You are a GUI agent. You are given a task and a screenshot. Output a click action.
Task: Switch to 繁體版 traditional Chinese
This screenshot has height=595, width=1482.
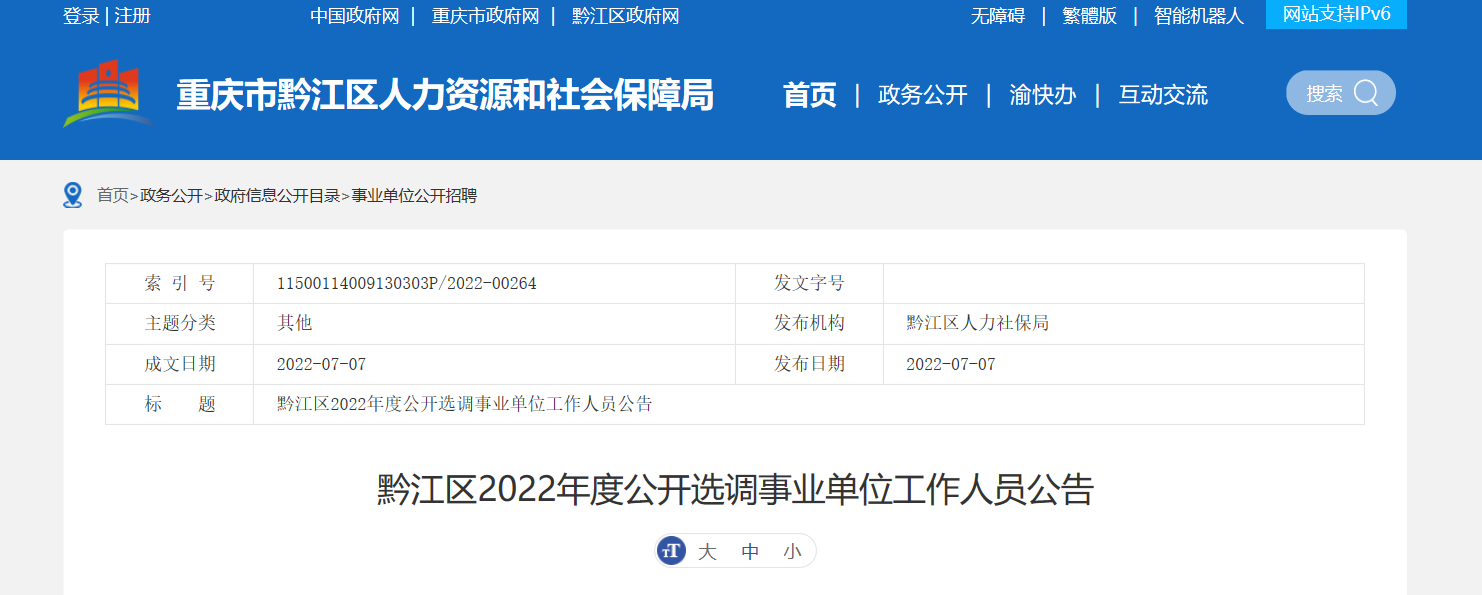[1089, 16]
